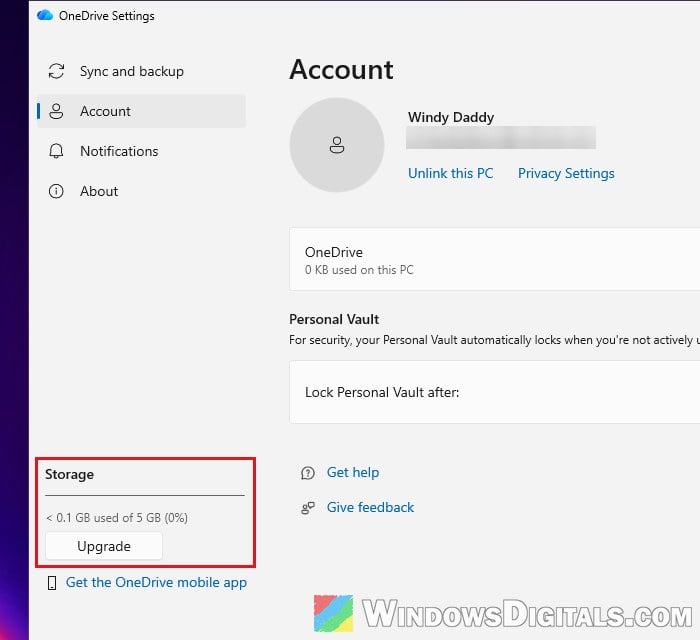
Task: Click the mobile phone icon
Action: click(52, 583)
